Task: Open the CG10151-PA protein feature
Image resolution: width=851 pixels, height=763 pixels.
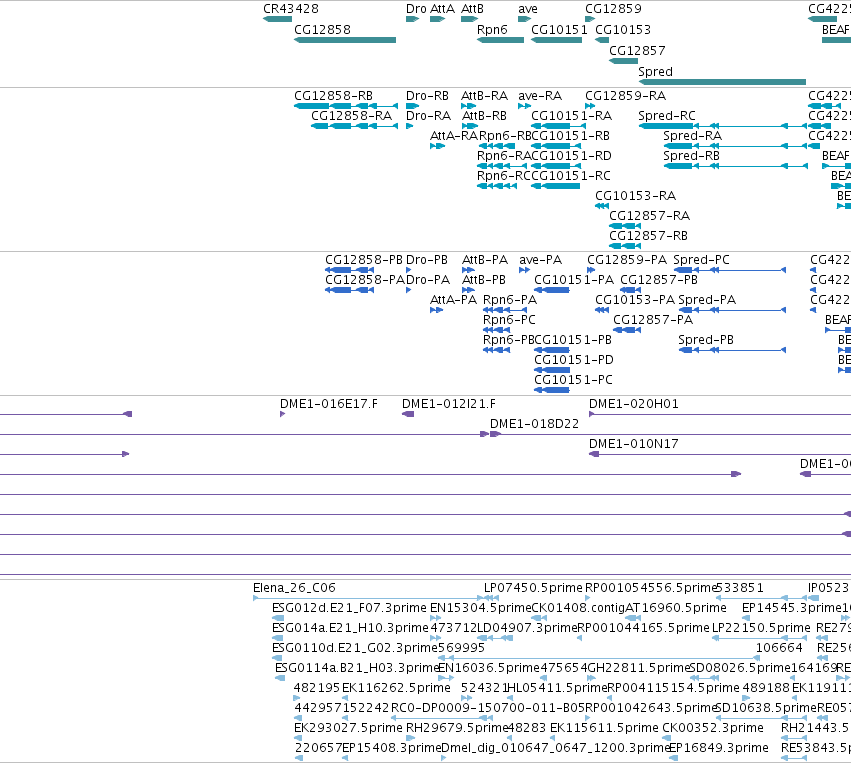Action: coord(552,290)
